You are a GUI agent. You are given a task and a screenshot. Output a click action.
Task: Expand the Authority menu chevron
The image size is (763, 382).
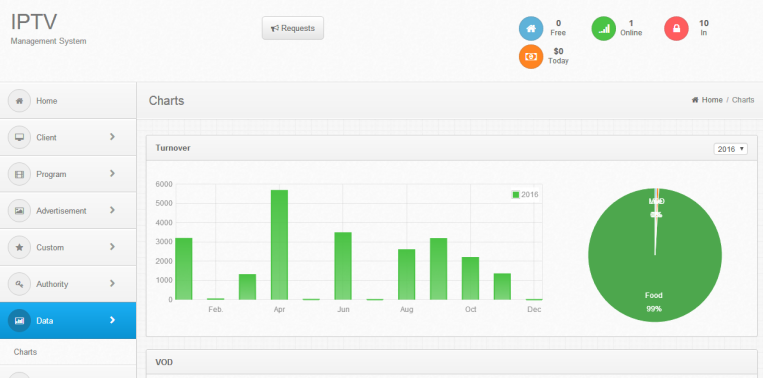coord(112,283)
